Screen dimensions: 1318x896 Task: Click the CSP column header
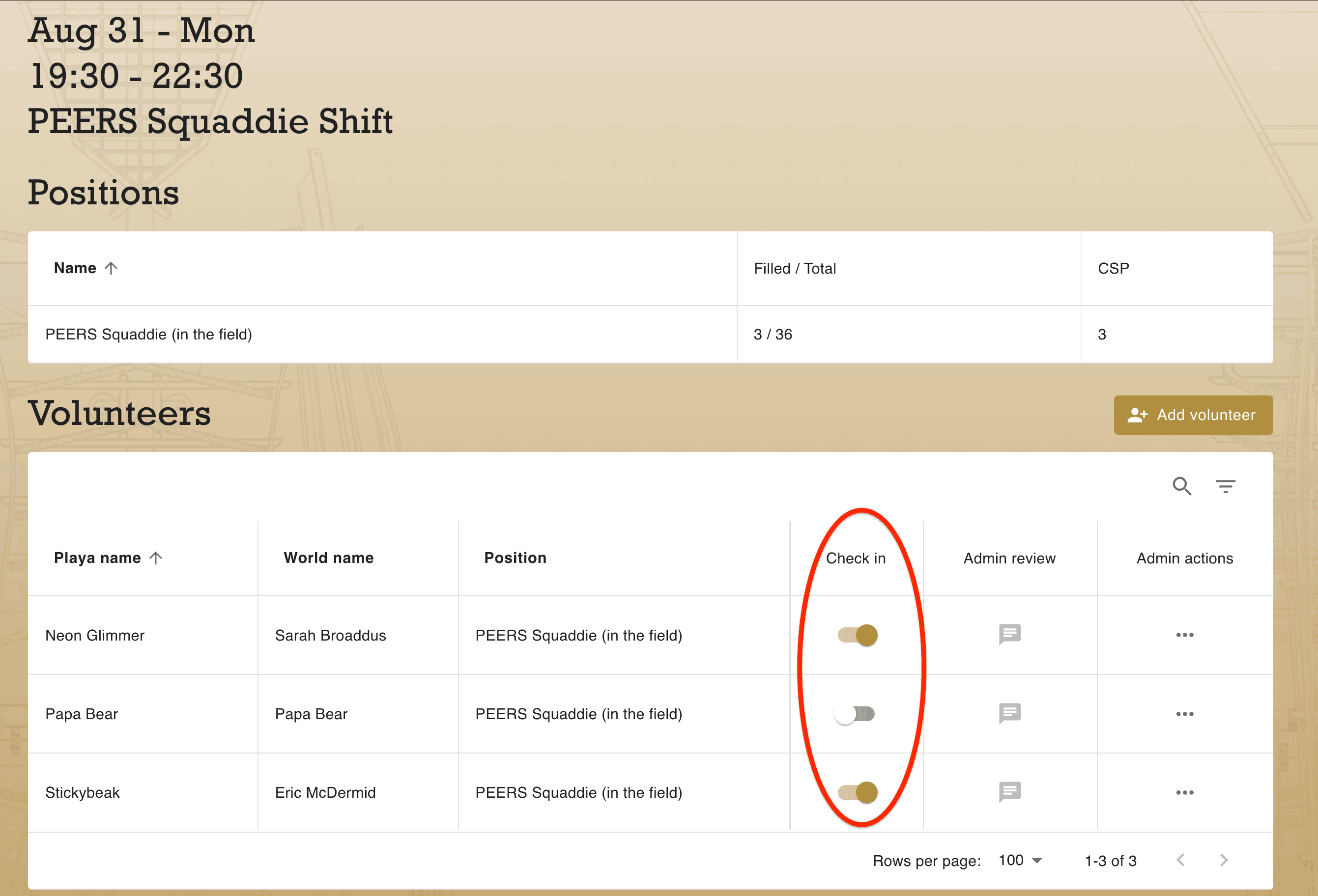coord(1113,269)
